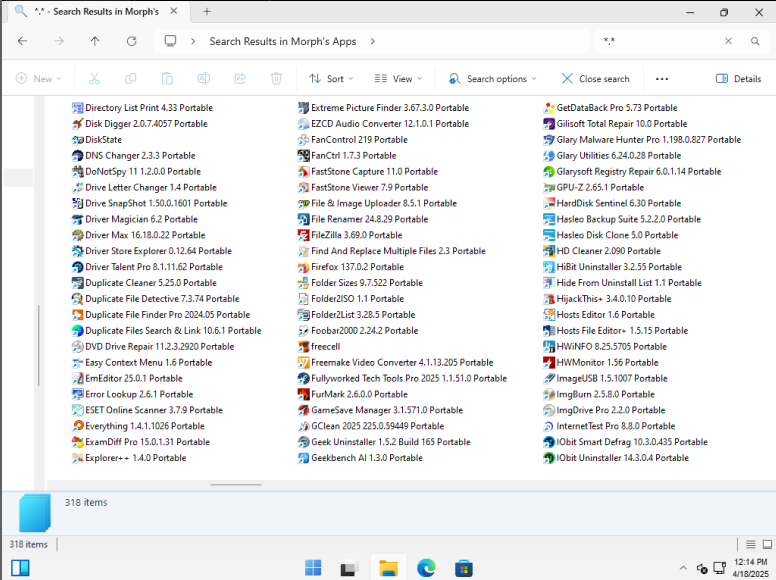Select the FurMark 2.6.0.0 Portable icon
776x580 pixels.
303,394
